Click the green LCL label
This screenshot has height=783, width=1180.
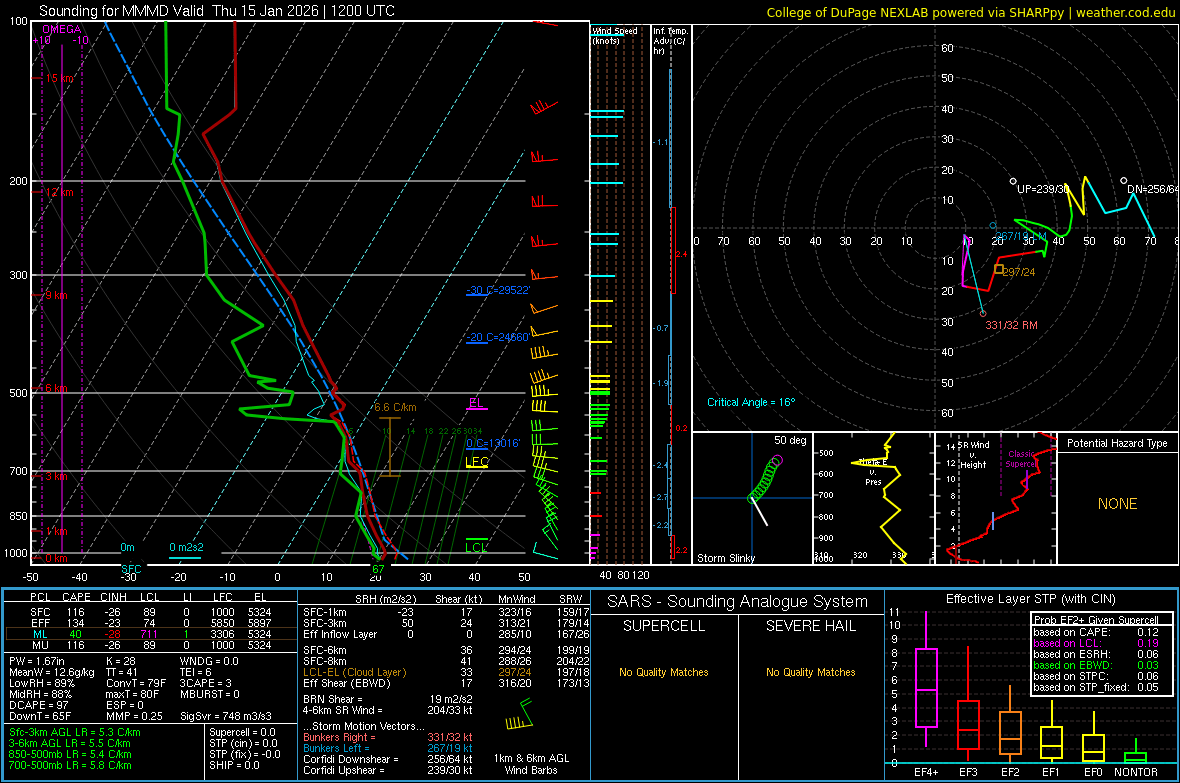pos(476,547)
